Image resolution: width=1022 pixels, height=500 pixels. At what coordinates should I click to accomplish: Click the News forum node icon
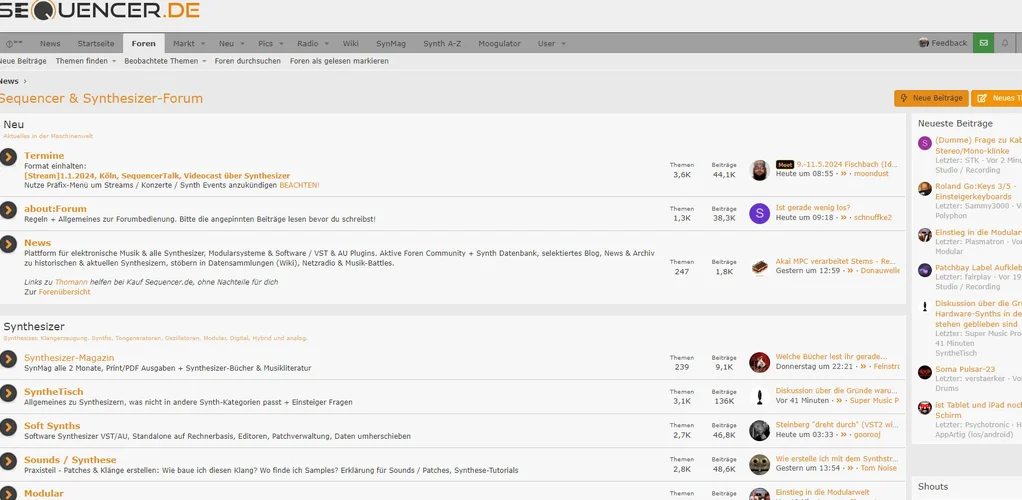point(7,244)
